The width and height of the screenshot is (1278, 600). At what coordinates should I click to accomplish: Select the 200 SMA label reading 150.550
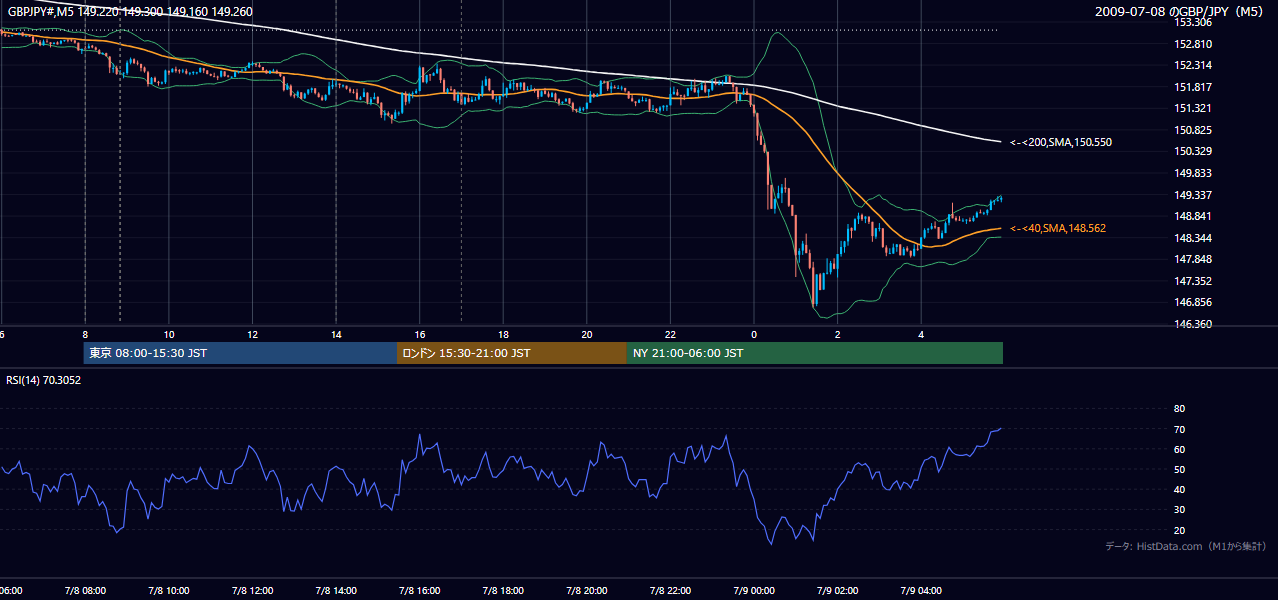[1060, 142]
